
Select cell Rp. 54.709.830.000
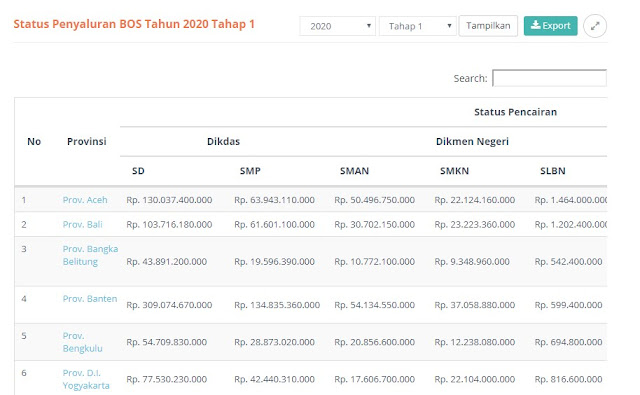tap(167, 342)
